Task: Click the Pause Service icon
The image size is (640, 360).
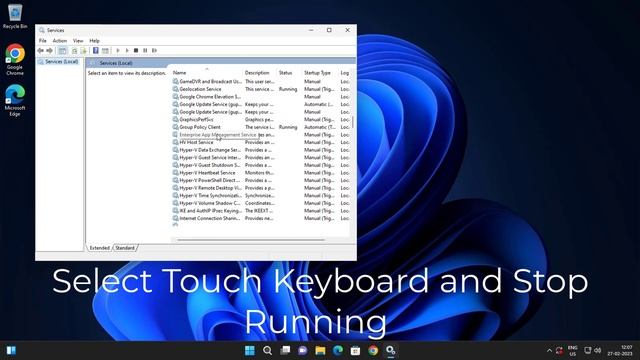Action: pyautogui.click(x=145, y=50)
